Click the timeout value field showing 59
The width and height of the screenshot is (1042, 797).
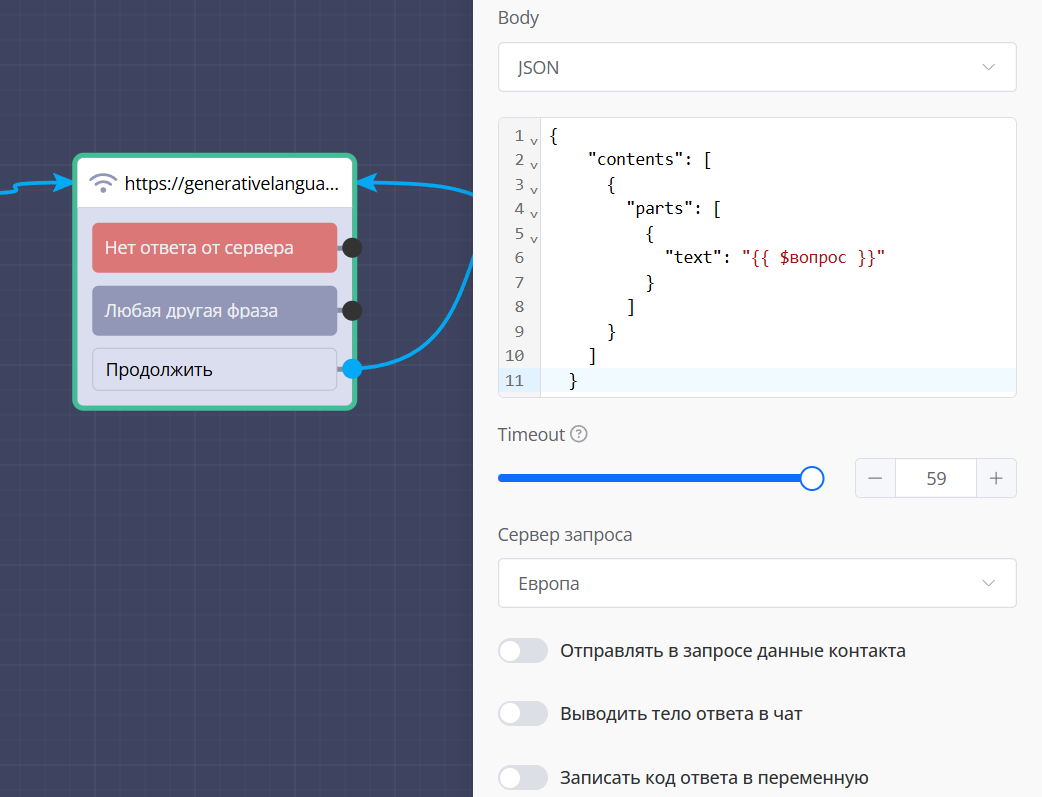(x=936, y=478)
